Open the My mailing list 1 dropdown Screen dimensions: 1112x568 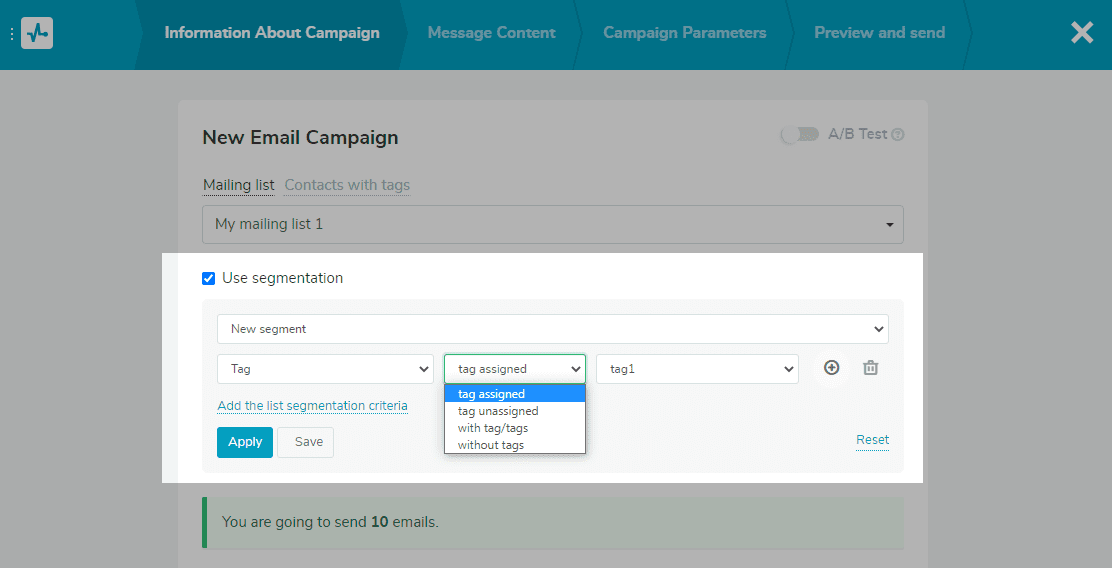click(x=552, y=225)
